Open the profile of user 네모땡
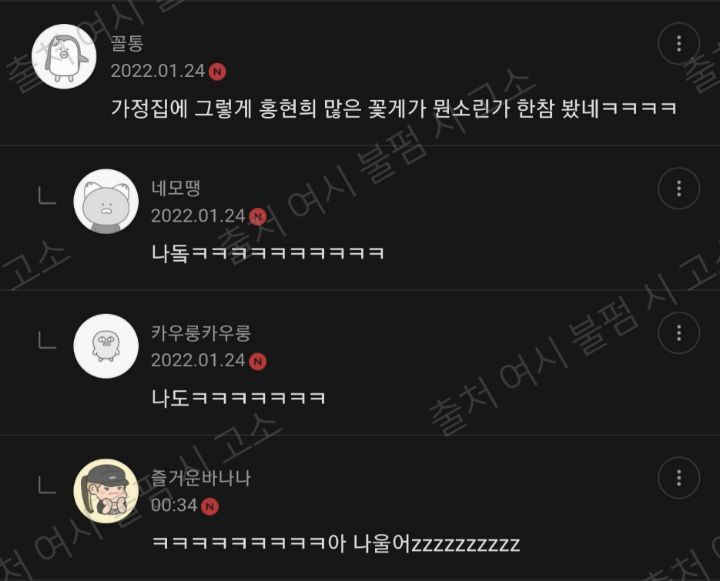720x581 pixels. point(176,187)
